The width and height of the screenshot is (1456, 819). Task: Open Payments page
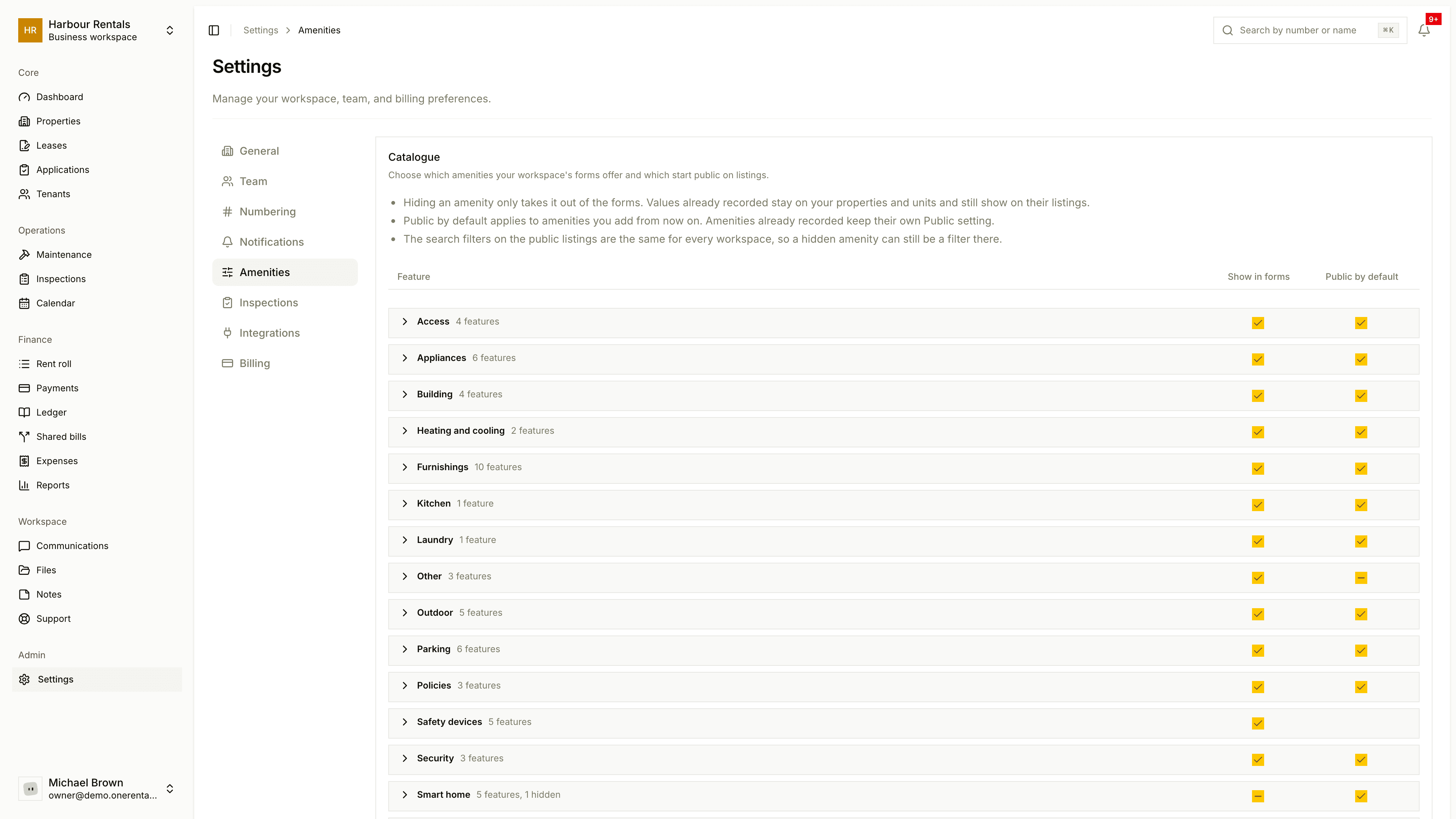click(x=97, y=388)
